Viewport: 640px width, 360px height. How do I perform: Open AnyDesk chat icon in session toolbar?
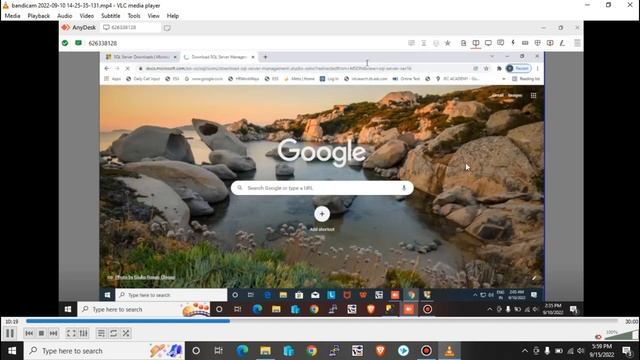click(x=500, y=43)
